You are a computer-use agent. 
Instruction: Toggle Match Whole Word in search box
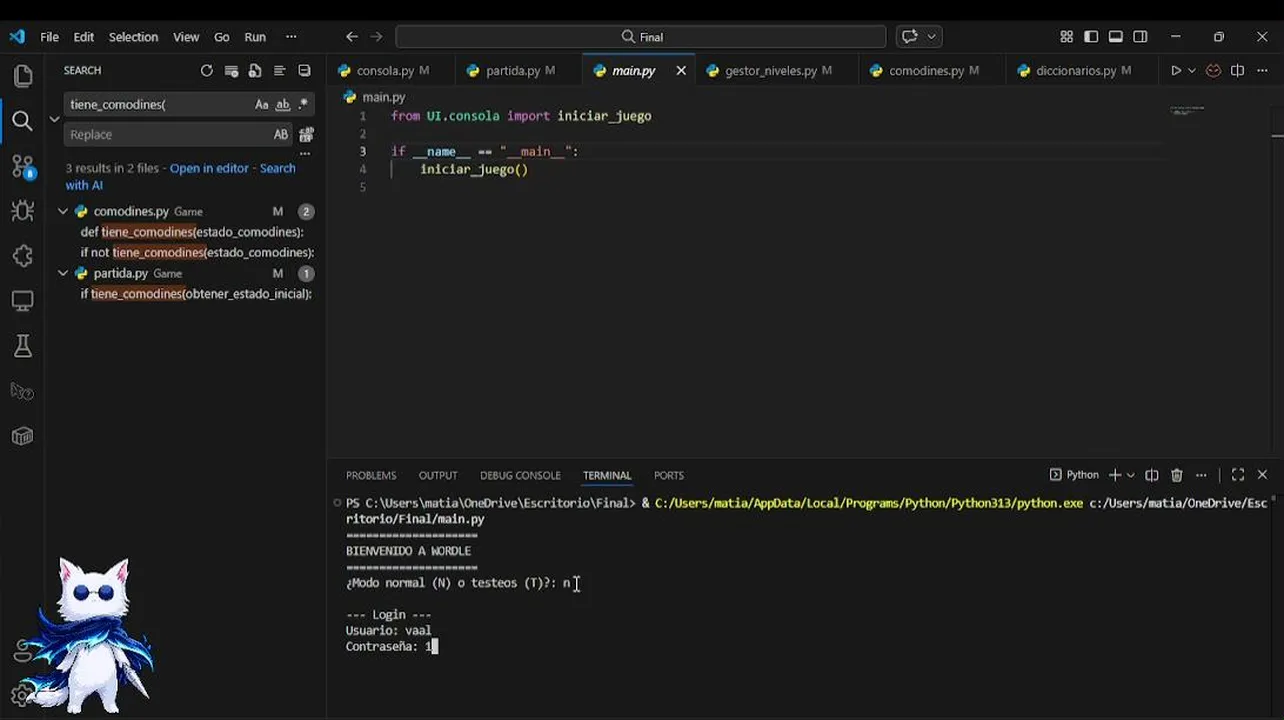point(283,105)
